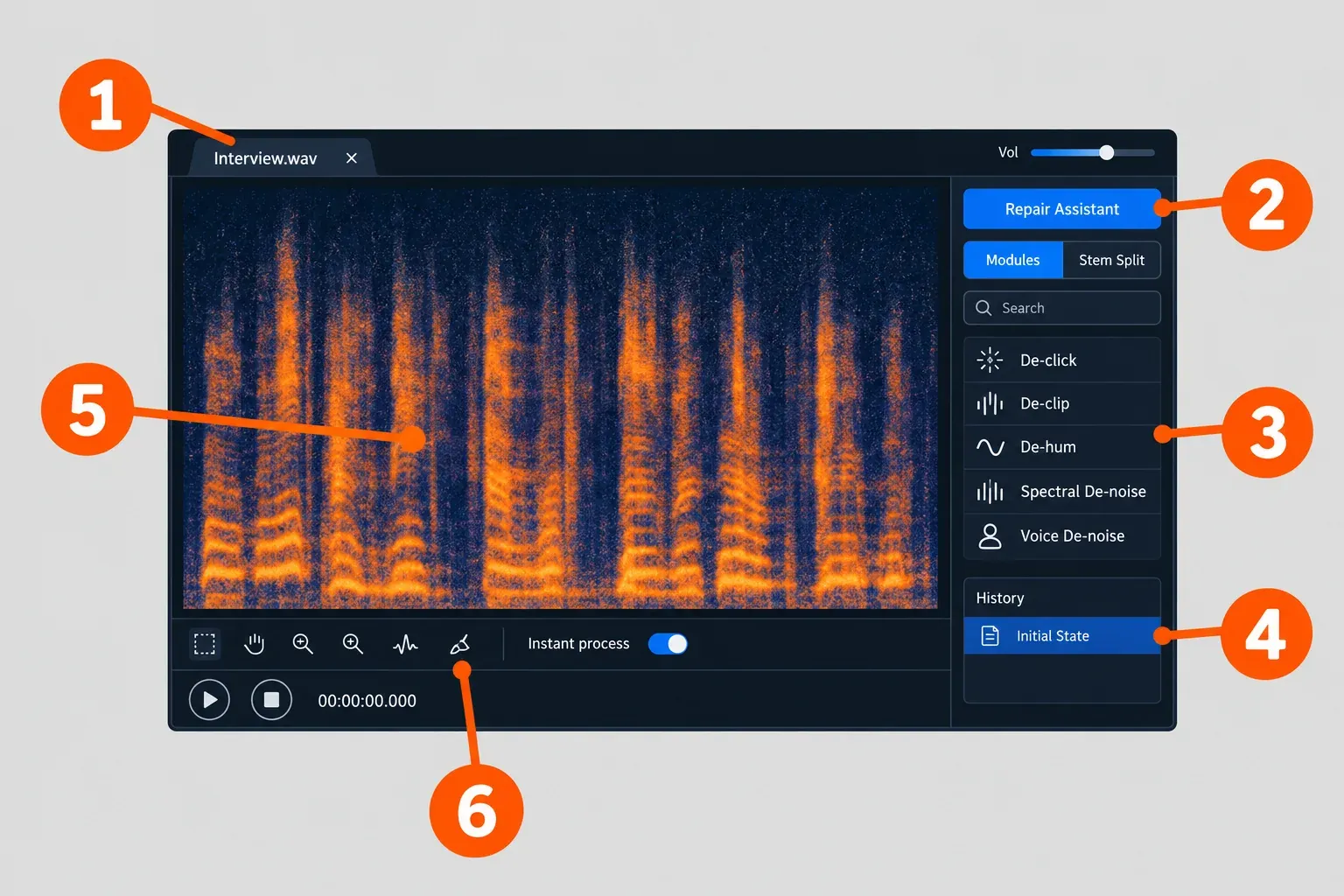Focus the module Search field

1062,308
